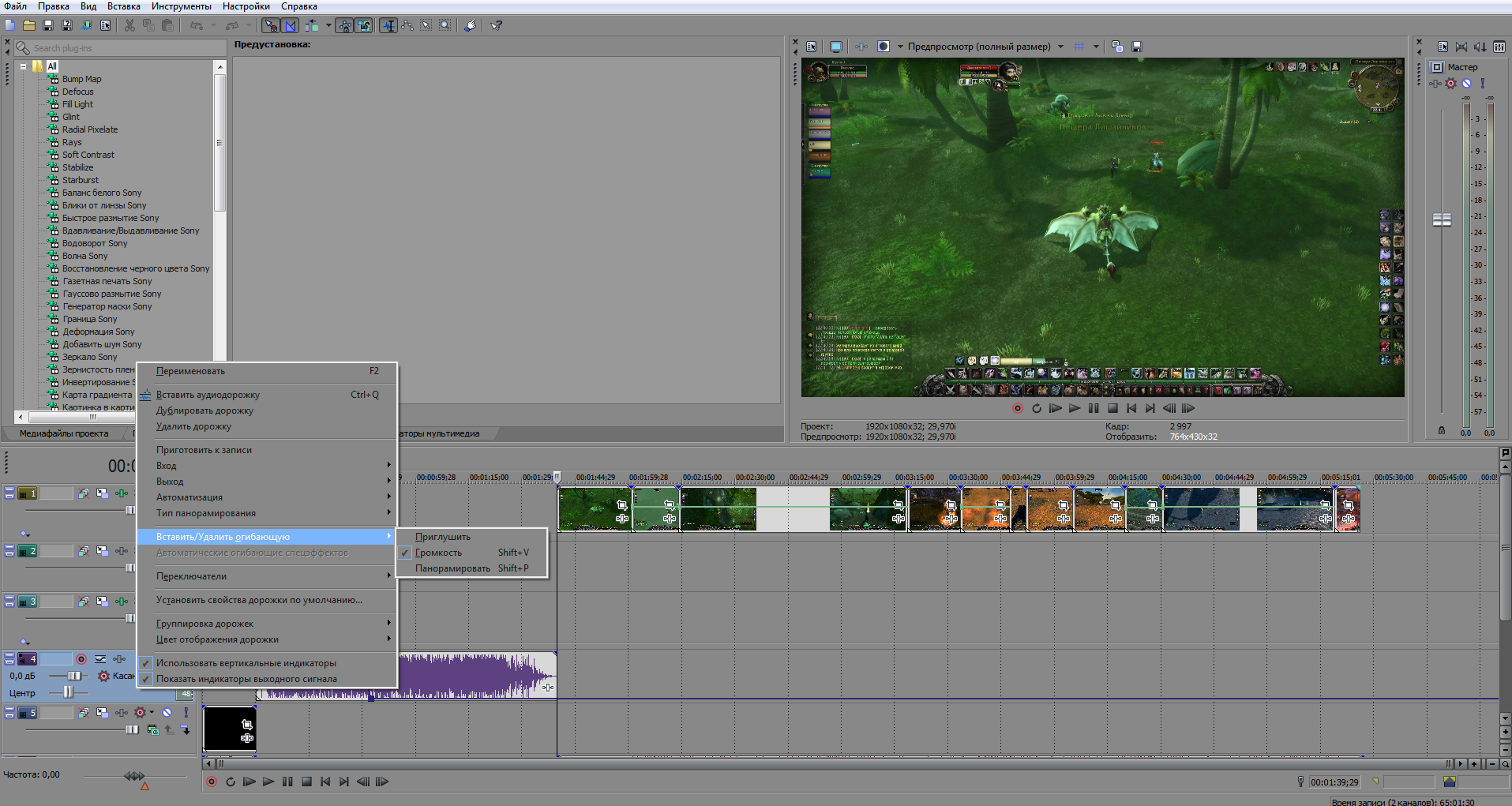The height and width of the screenshot is (806, 1512).
Task: Stop playback in the bottom timeline transport
Action: click(306, 782)
